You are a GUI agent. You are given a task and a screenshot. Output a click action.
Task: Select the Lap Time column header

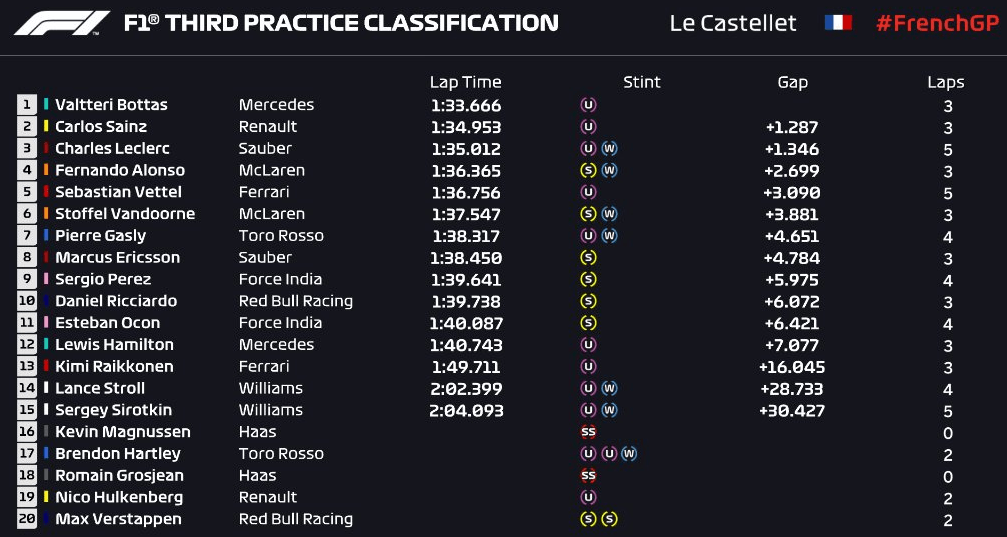(x=466, y=82)
